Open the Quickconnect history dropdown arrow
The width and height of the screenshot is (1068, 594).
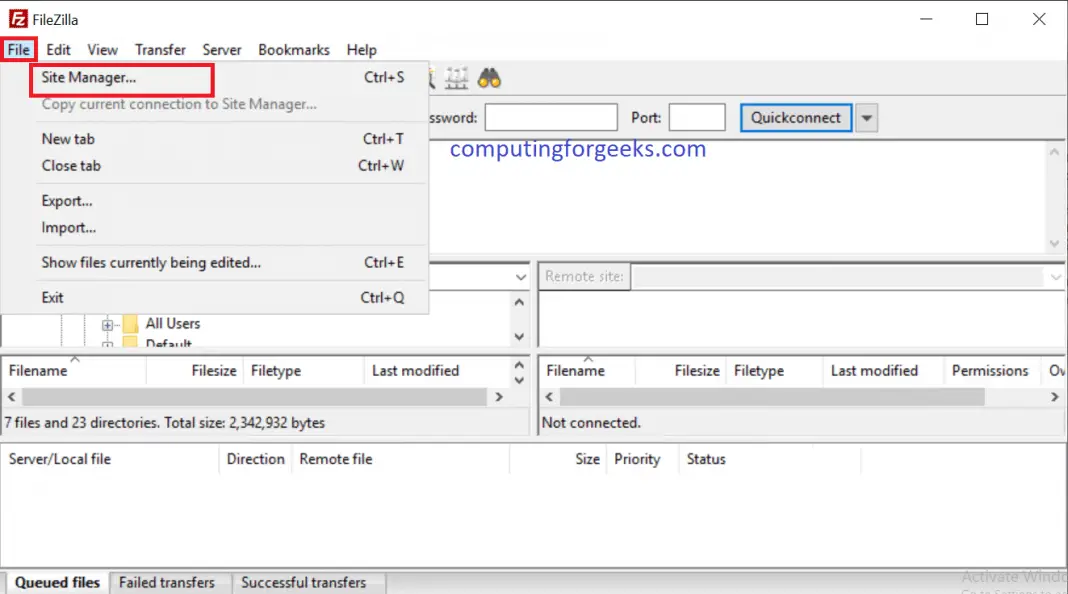pos(866,117)
